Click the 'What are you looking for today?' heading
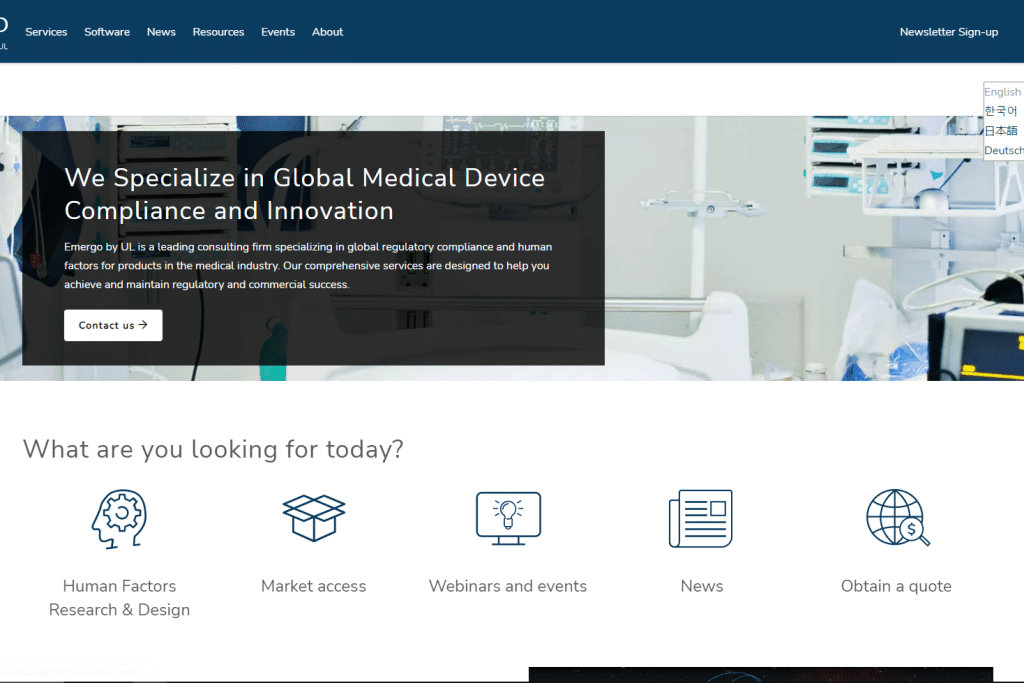This screenshot has height=683, width=1024. click(214, 449)
